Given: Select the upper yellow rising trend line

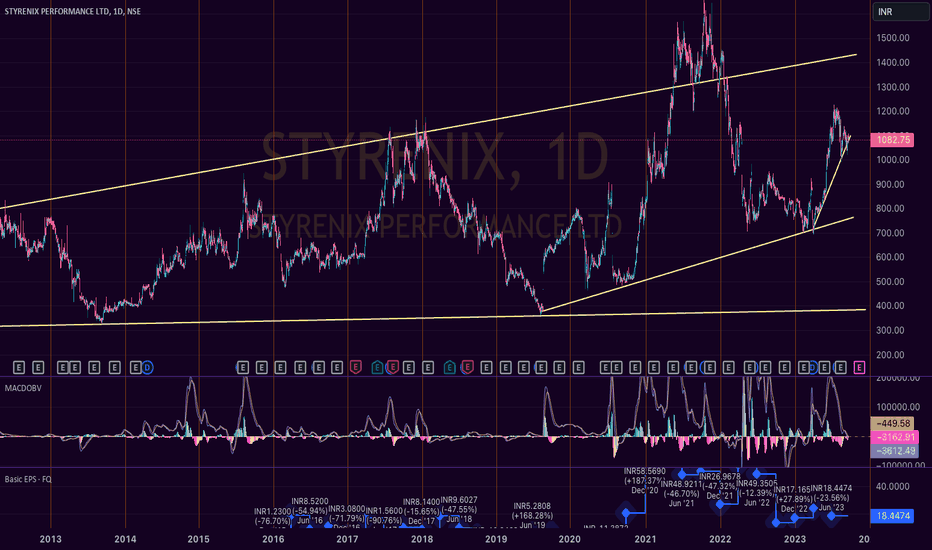Looking at the screenshot, I should pos(428,132).
